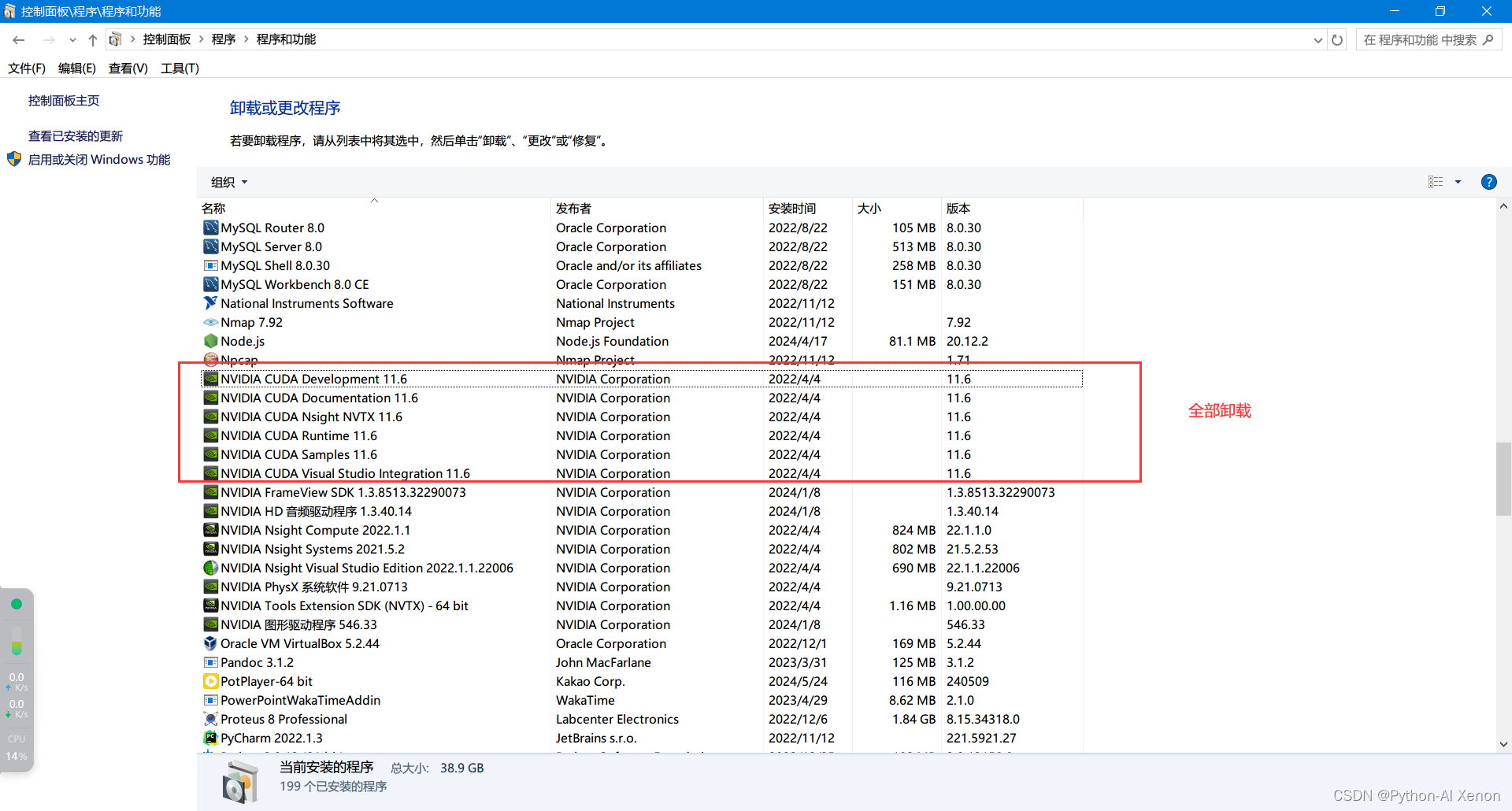The image size is (1512, 811).
Task: Click the program list vertical scrollbar thumb
Action: [1503, 479]
